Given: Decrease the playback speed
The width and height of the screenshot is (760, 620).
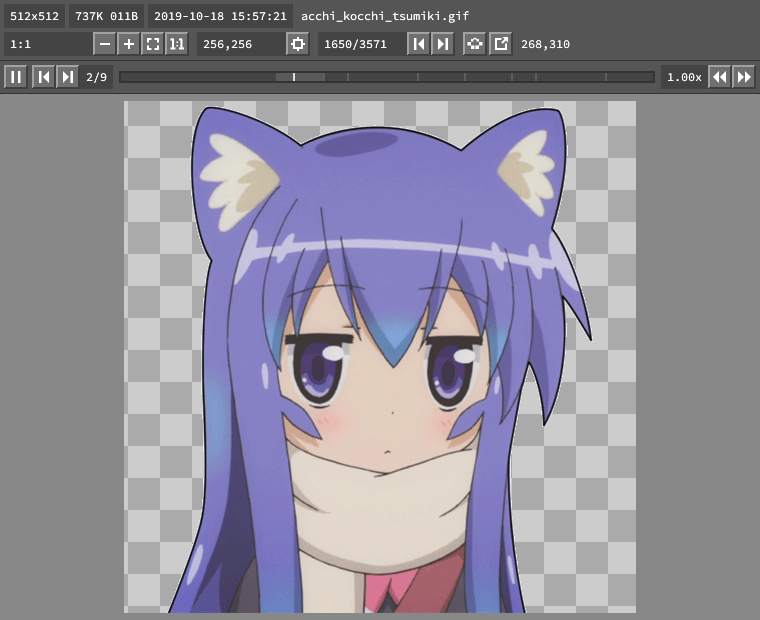Looking at the screenshot, I should point(719,77).
